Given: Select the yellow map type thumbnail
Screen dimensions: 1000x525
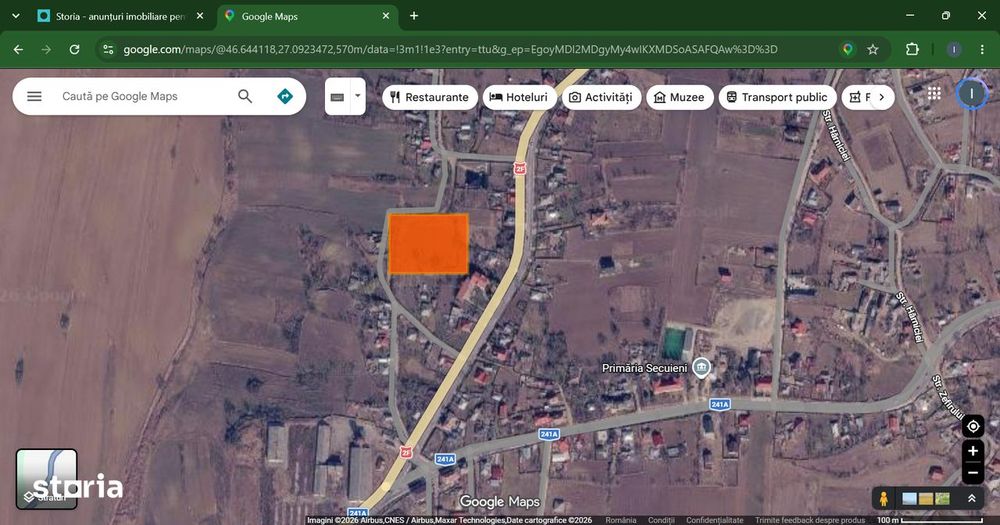Looking at the screenshot, I should coord(925,499).
